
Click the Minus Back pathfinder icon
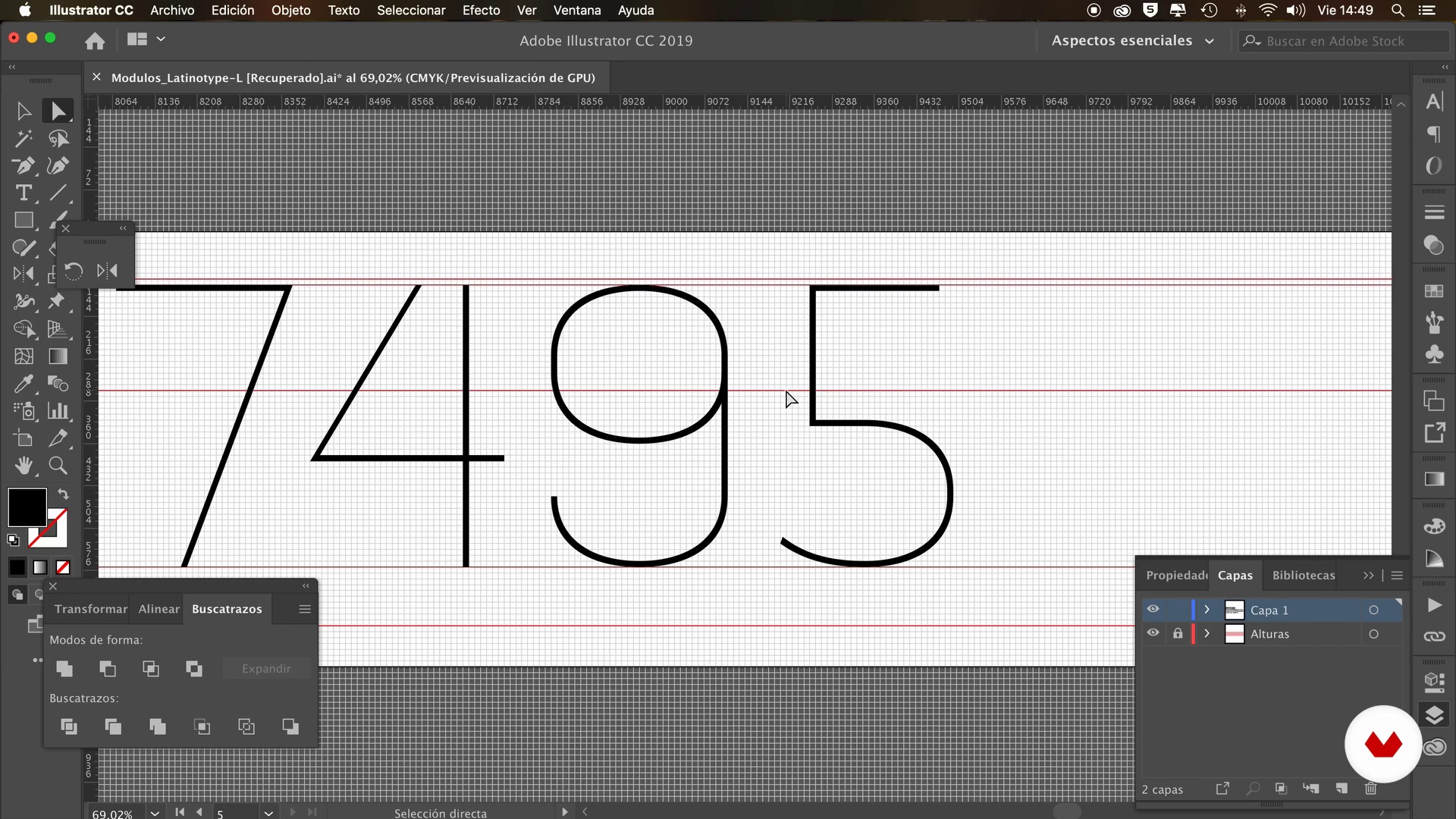[290, 727]
